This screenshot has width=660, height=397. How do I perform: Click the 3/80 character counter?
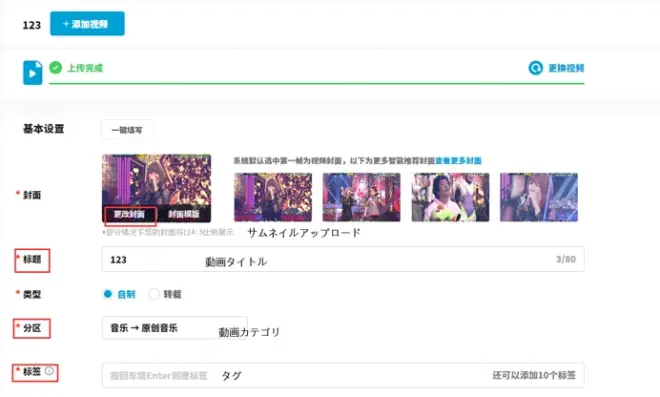point(566,259)
